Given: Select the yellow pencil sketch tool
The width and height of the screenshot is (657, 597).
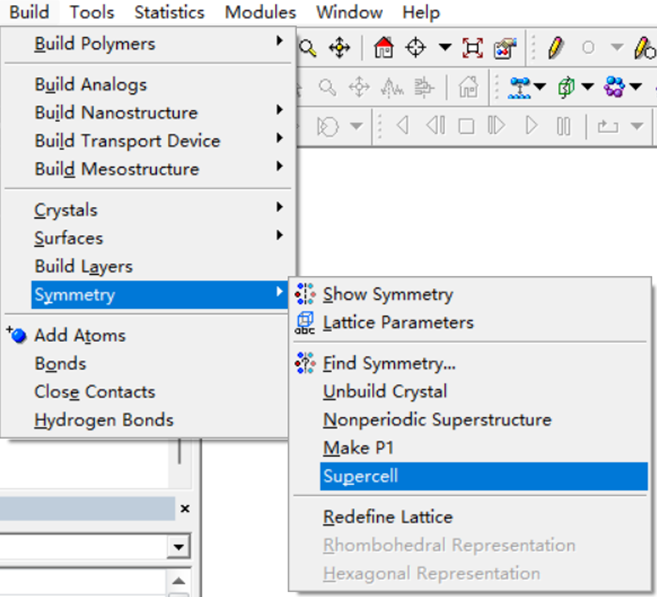Looking at the screenshot, I should pyautogui.click(x=556, y=47).
